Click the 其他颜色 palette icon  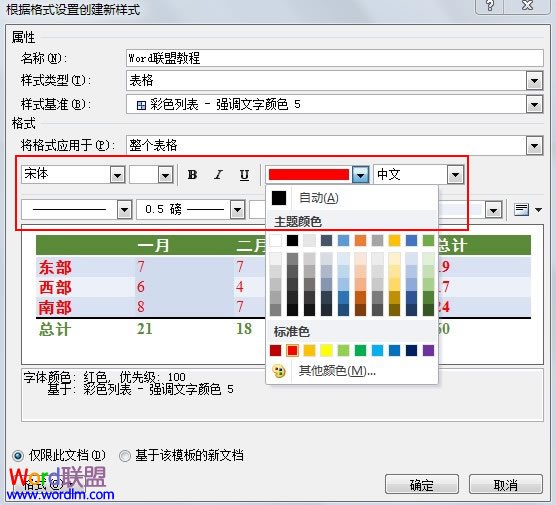click(279, 371)
